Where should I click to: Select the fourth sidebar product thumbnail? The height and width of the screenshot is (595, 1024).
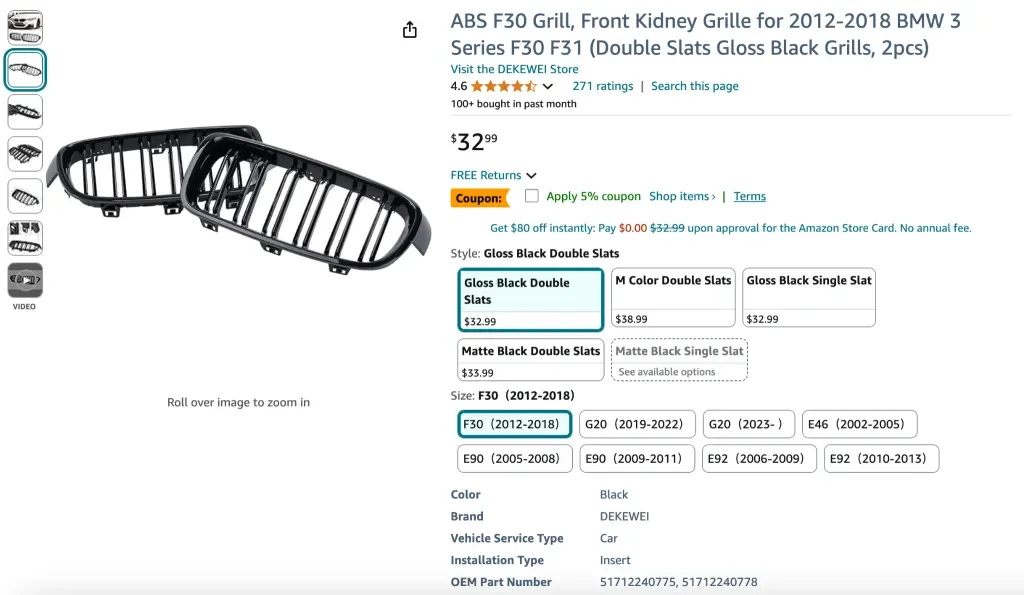25,153
